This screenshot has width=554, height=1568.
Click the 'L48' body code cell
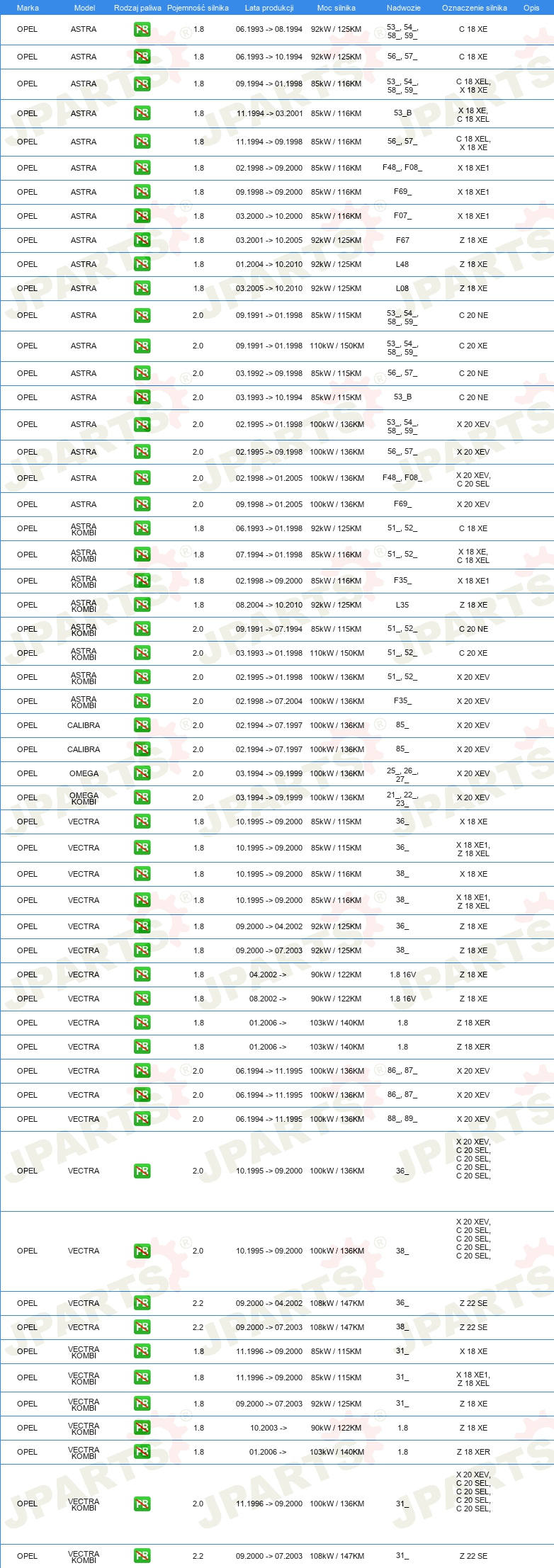[402, 264]
